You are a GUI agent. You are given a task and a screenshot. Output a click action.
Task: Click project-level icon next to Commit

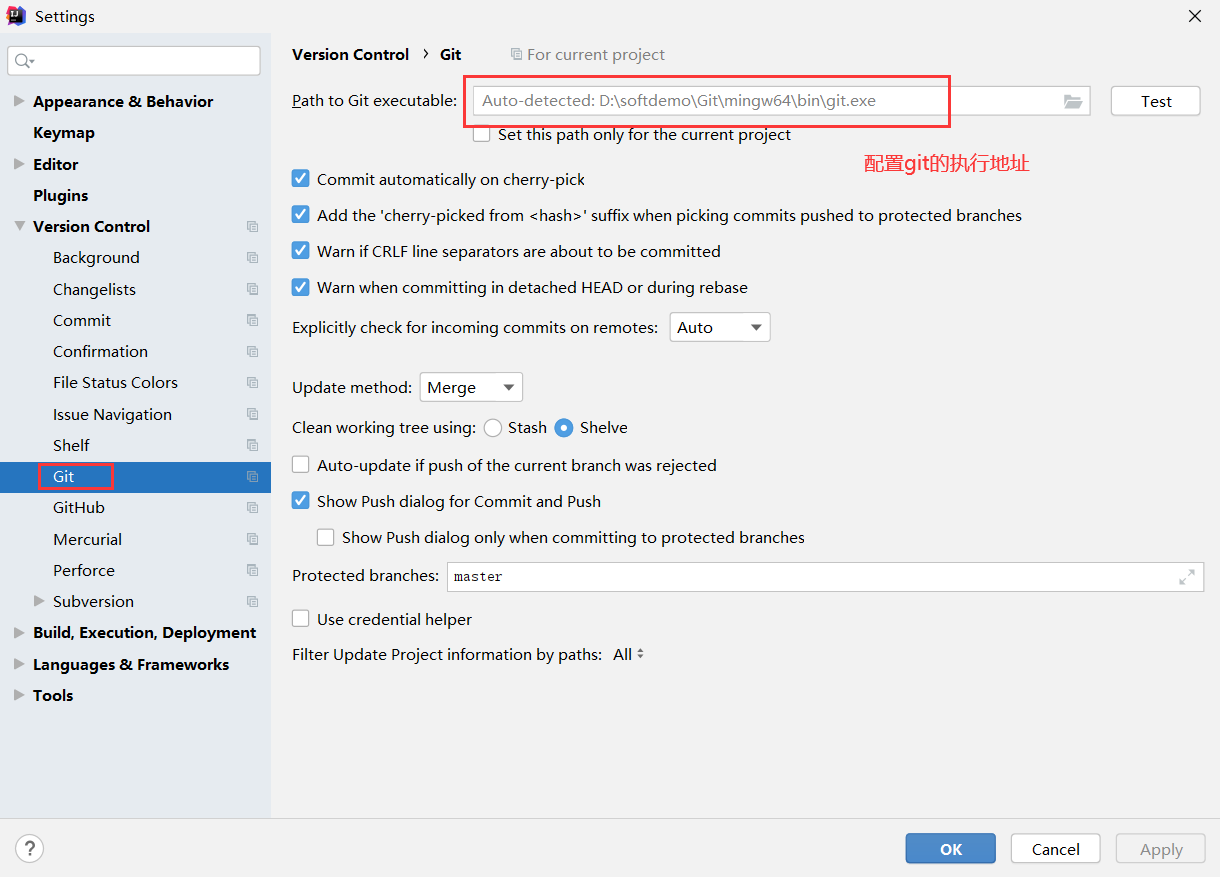coord(252,320)
